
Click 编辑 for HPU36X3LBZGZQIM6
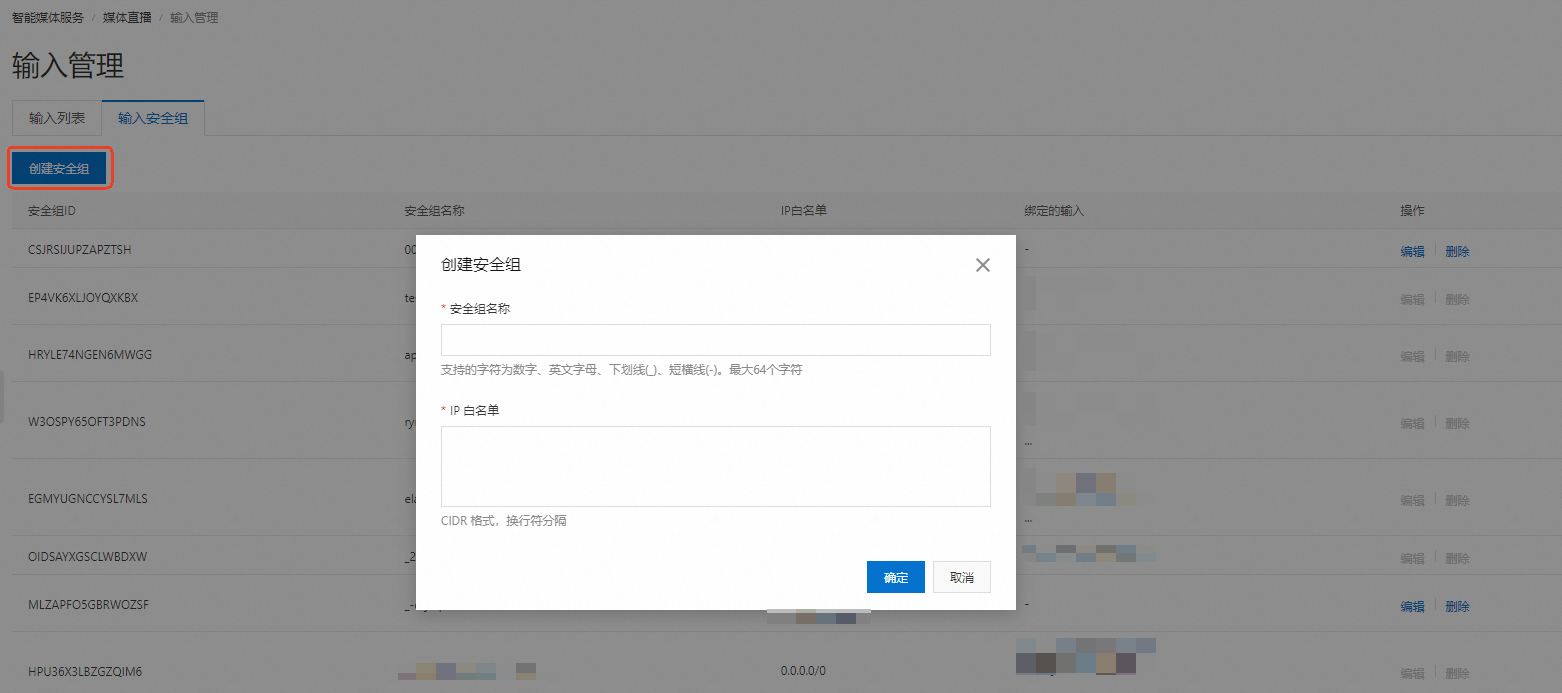[1412, 673]
